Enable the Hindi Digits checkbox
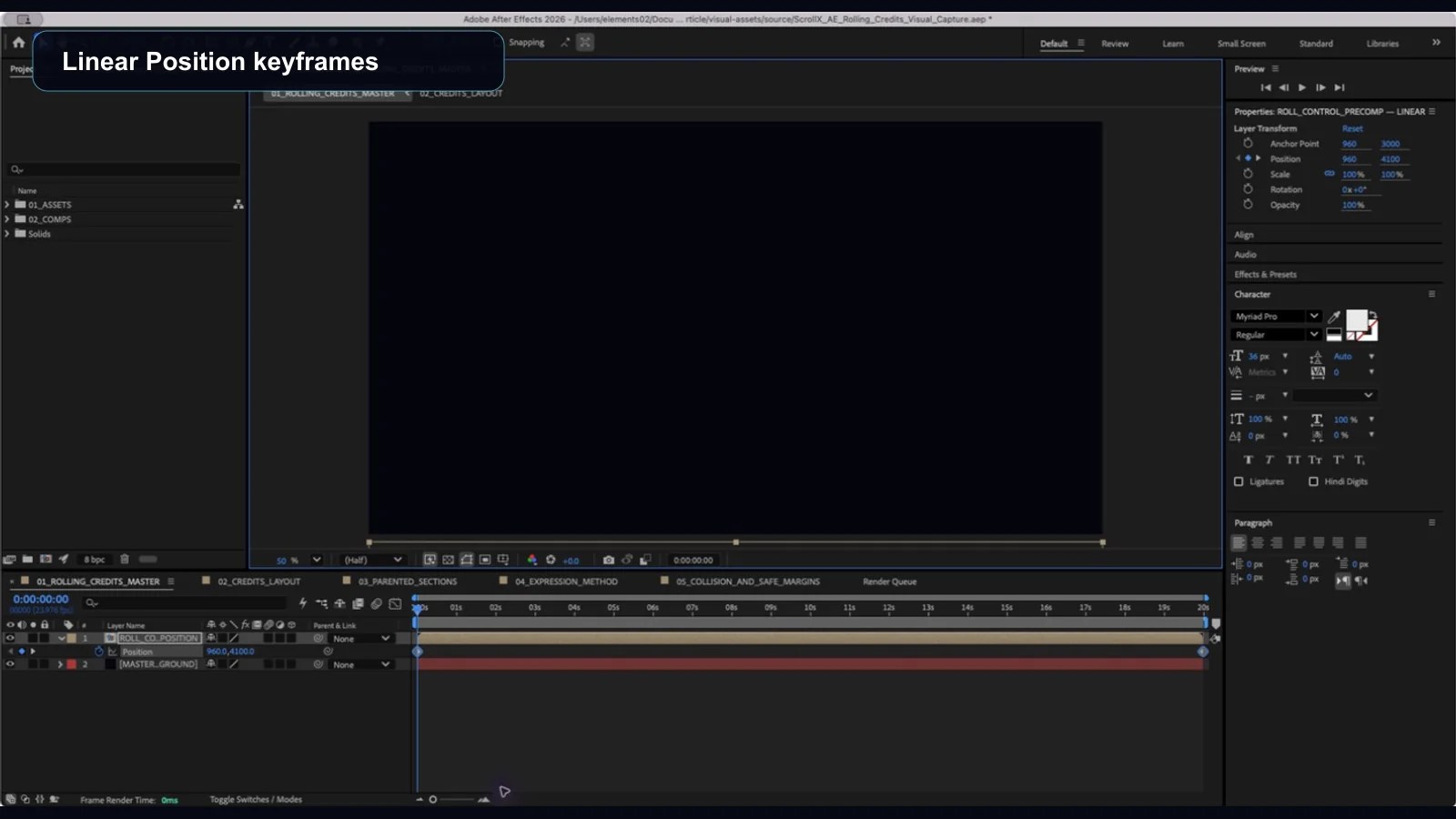Screen dimensions: 1456x819 click(x=1313, y=481)
